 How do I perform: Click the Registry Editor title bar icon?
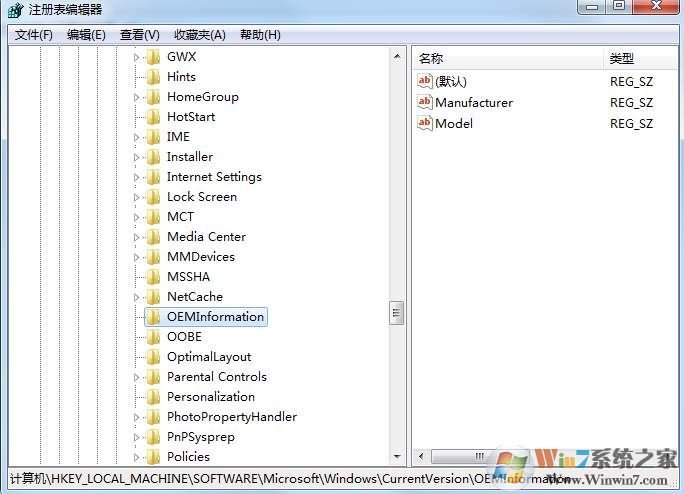click(16, 10)
